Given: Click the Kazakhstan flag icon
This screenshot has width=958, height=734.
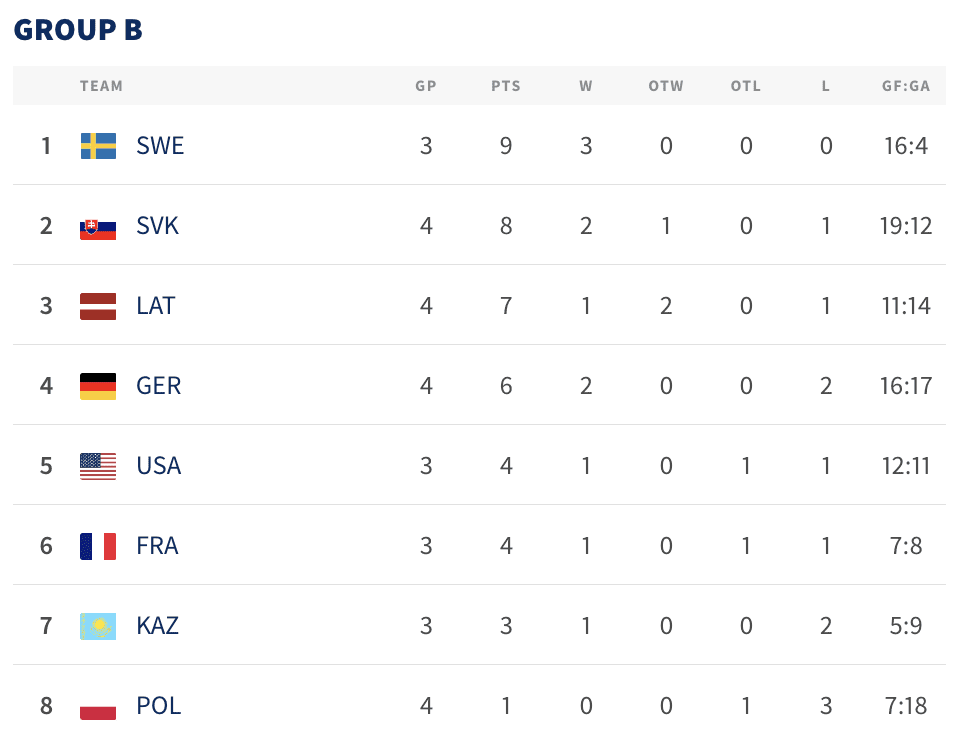Looking at the screenshot, I should tap(98, 626).
